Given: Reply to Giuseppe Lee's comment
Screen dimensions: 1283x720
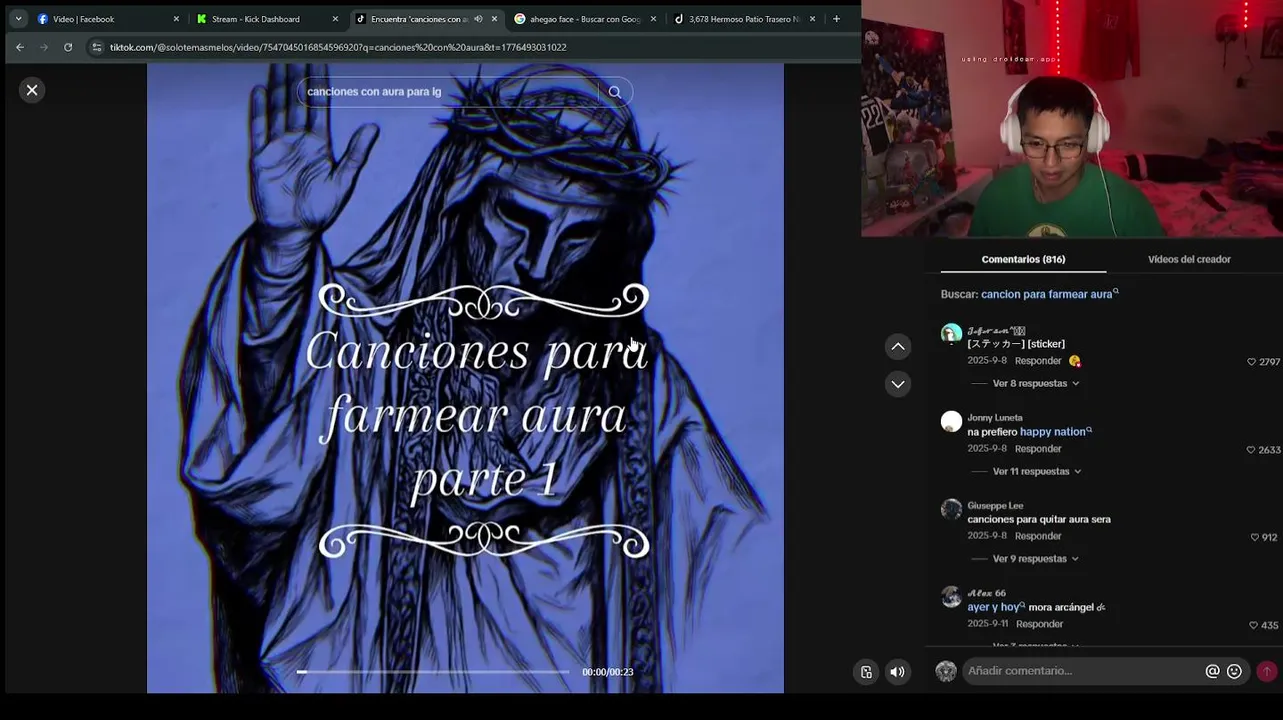Looking at the screenshot, I should [x=1038, y=536].
